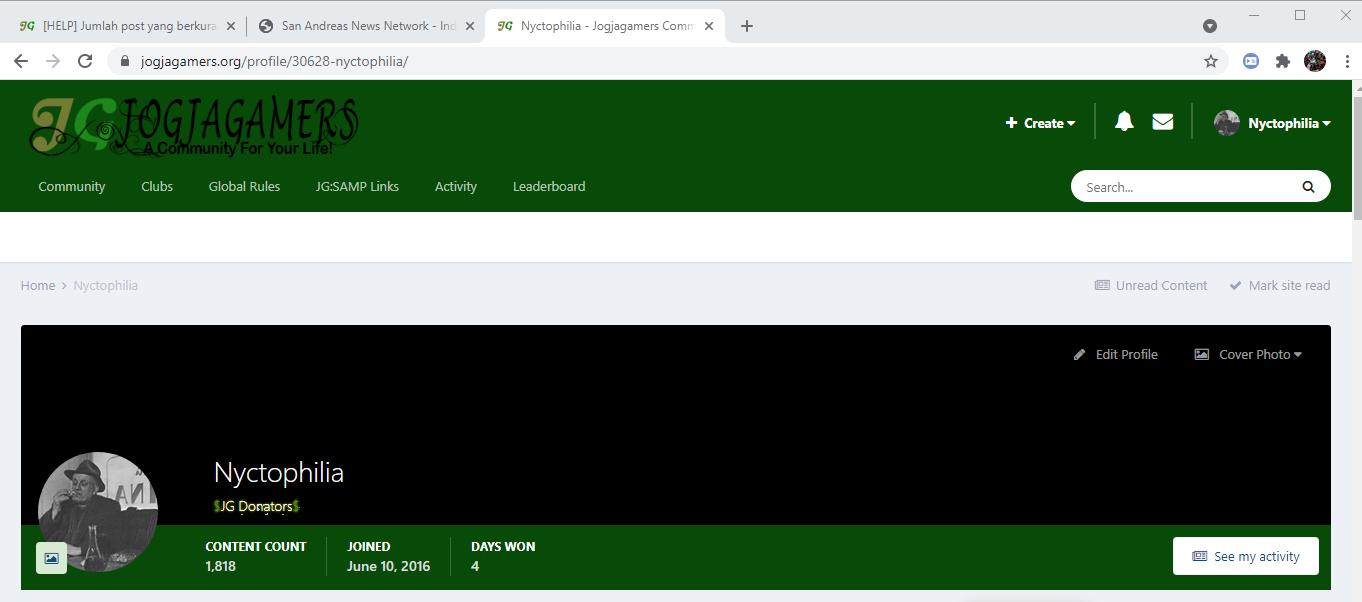Open Chrome three-dot menu
The width and height of the screenshot is (1362, 602).
tap(1347, 61)
